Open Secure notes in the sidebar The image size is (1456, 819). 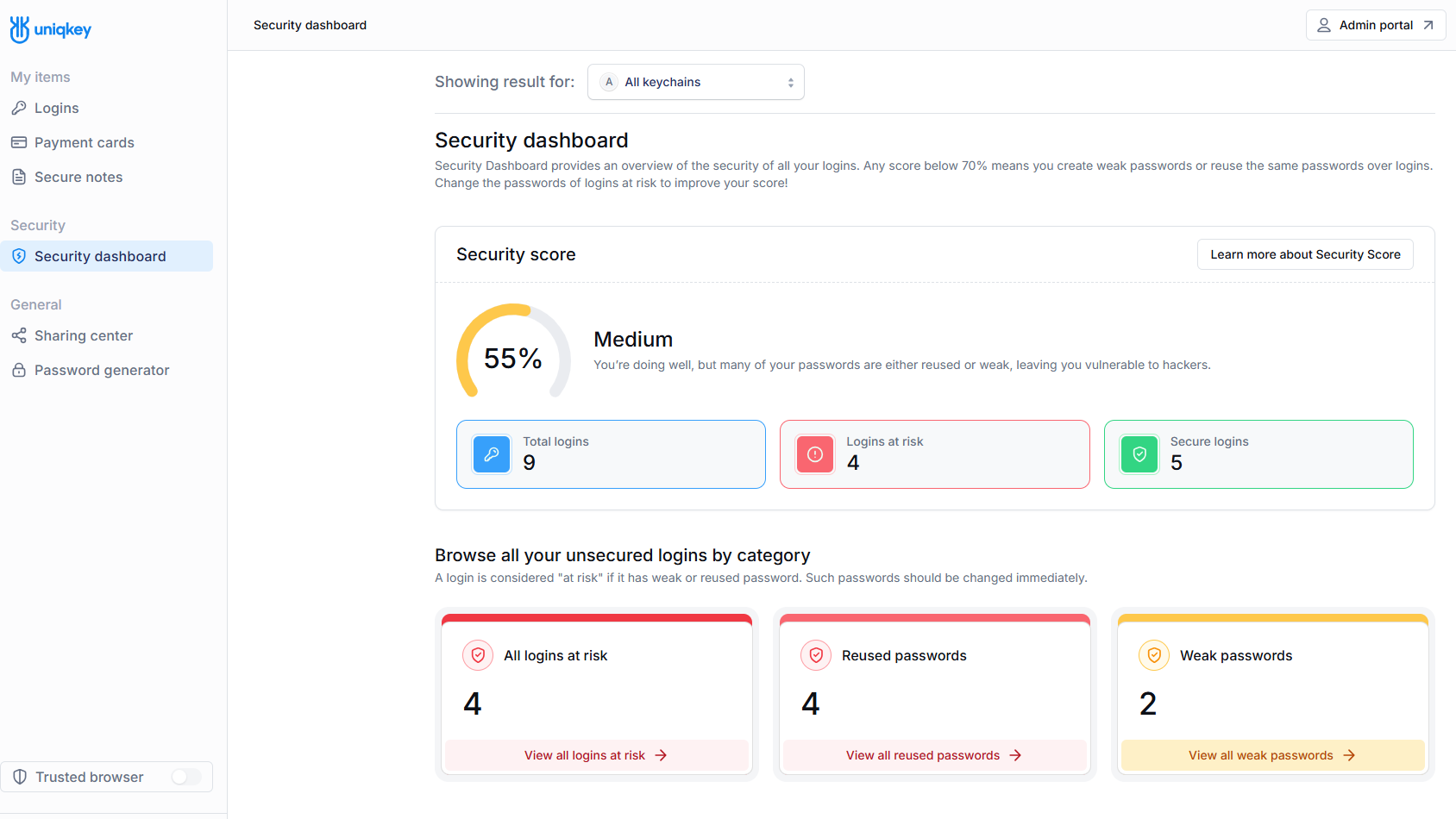[107, 177]
